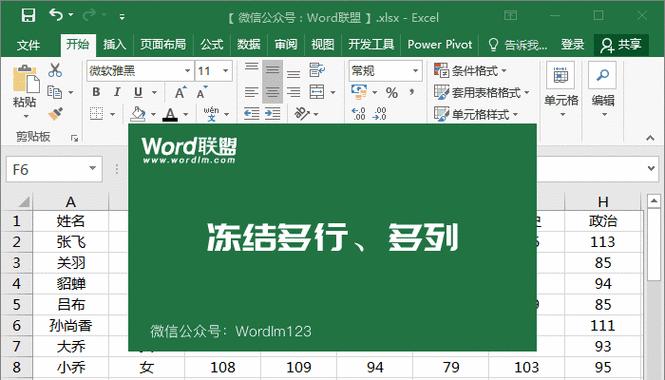Click the Save icon in quick access toolbar

(x=28, y=16)
